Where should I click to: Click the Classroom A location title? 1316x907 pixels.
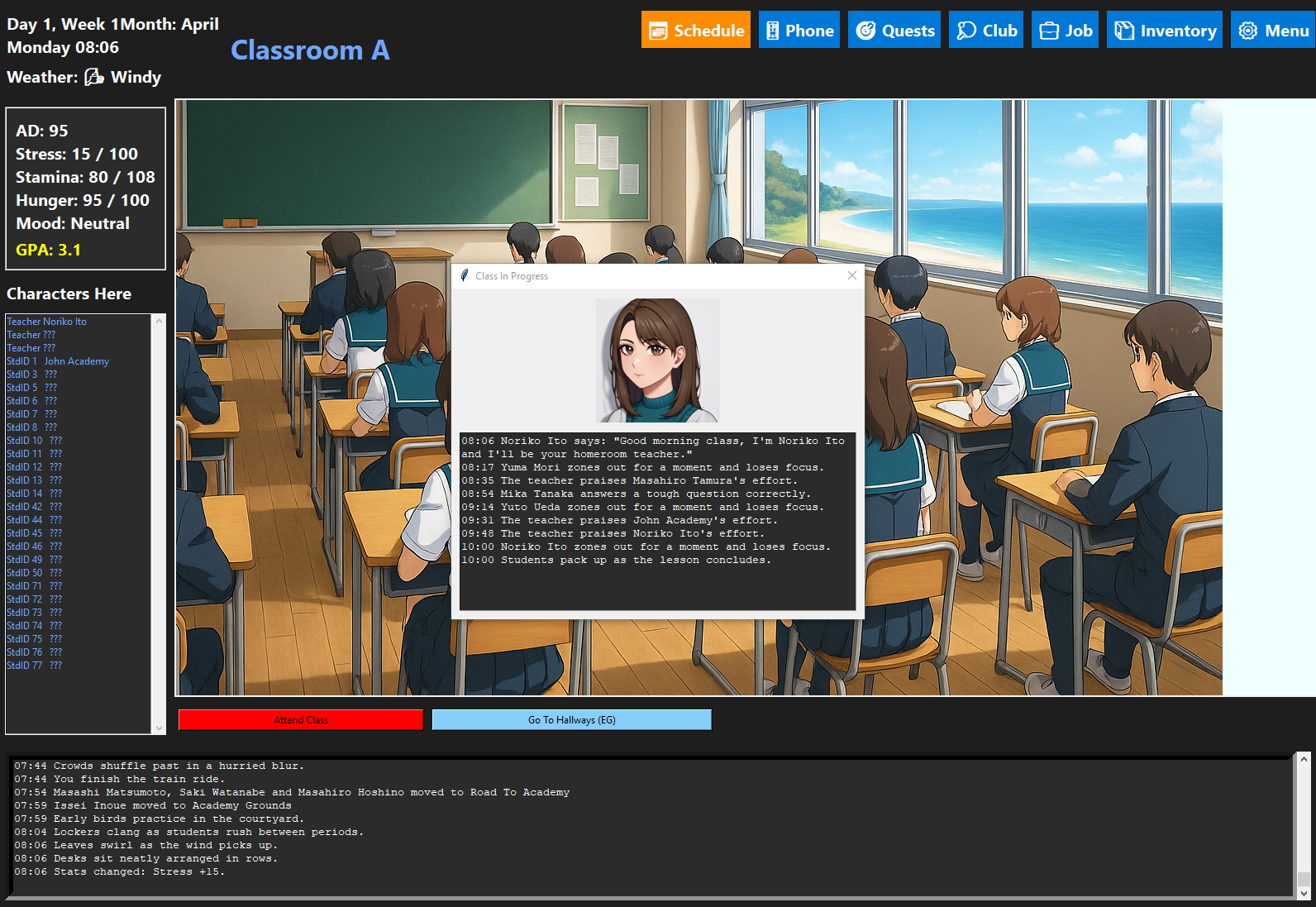(310, 50)
